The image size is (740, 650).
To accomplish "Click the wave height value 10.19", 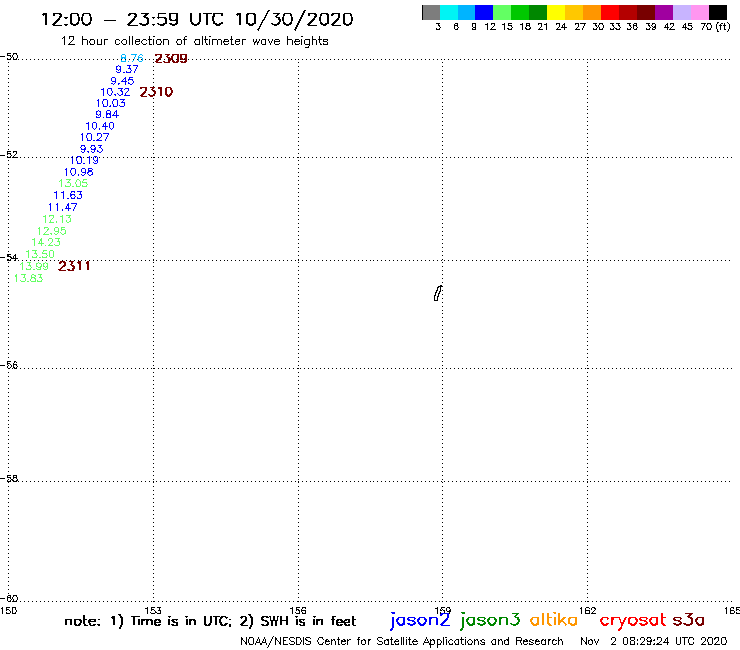I will coord(84,160).
